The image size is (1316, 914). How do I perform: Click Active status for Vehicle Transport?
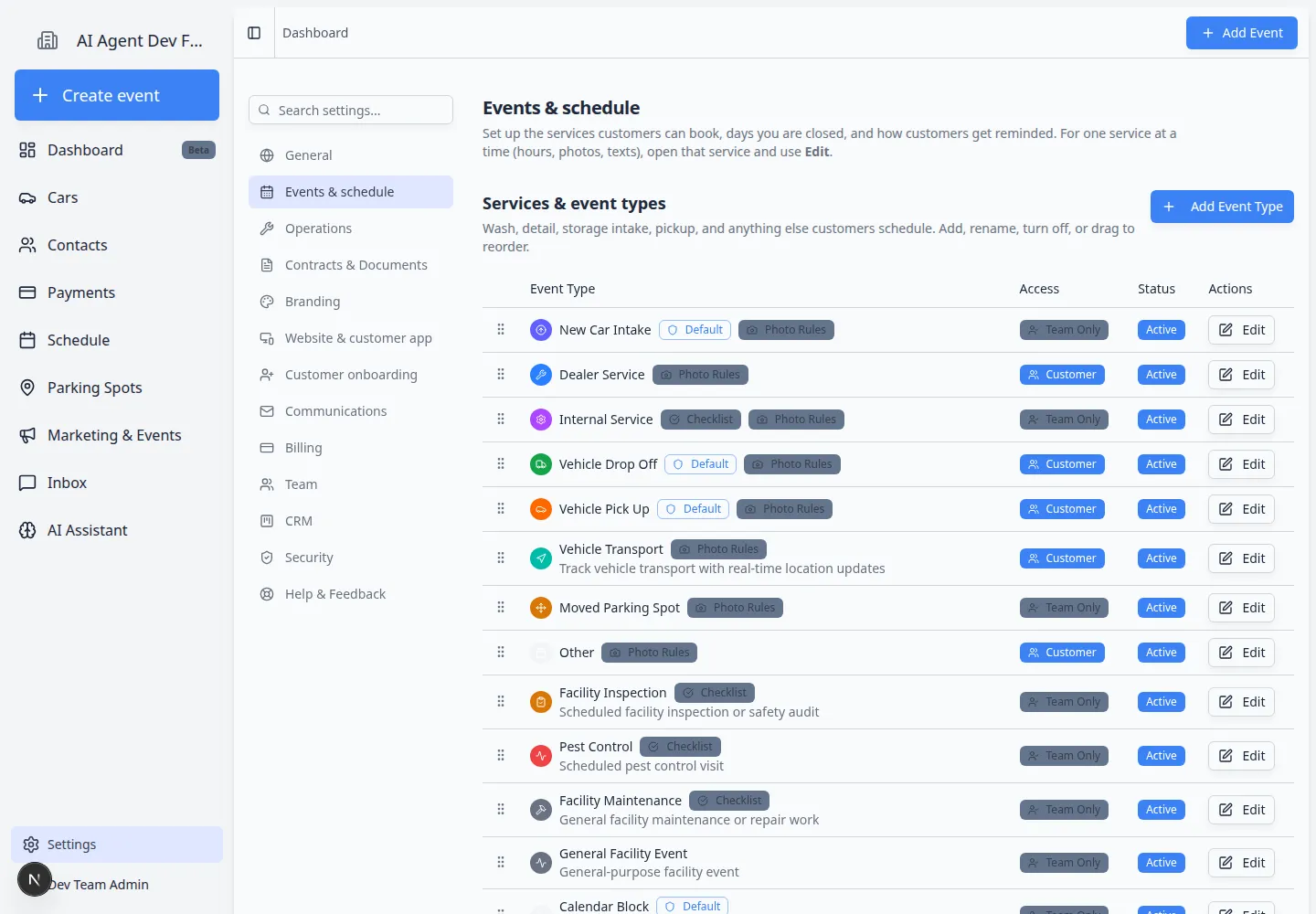click(x=1162, y=558)
